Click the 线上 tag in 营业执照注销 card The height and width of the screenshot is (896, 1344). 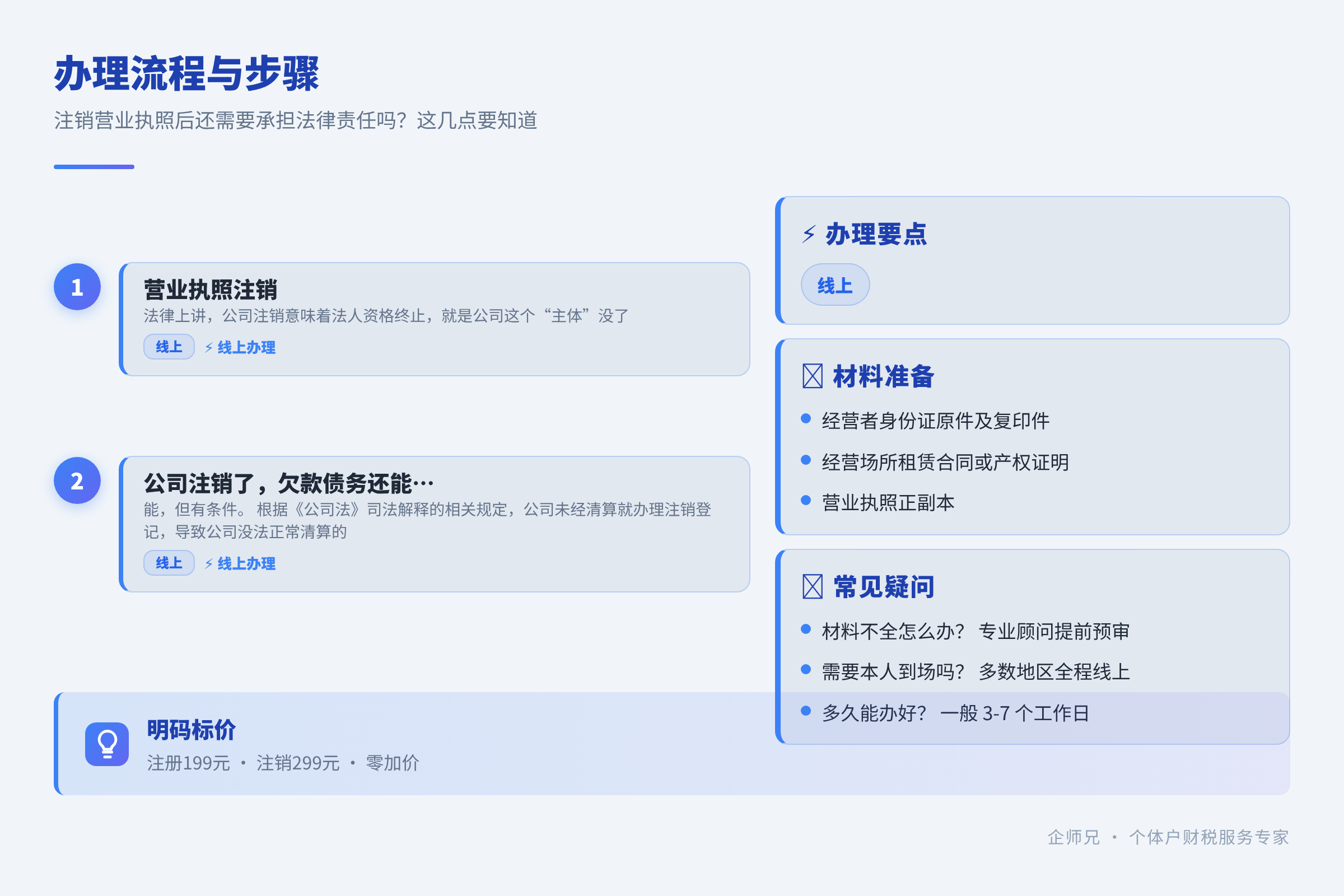pos(169,347)
